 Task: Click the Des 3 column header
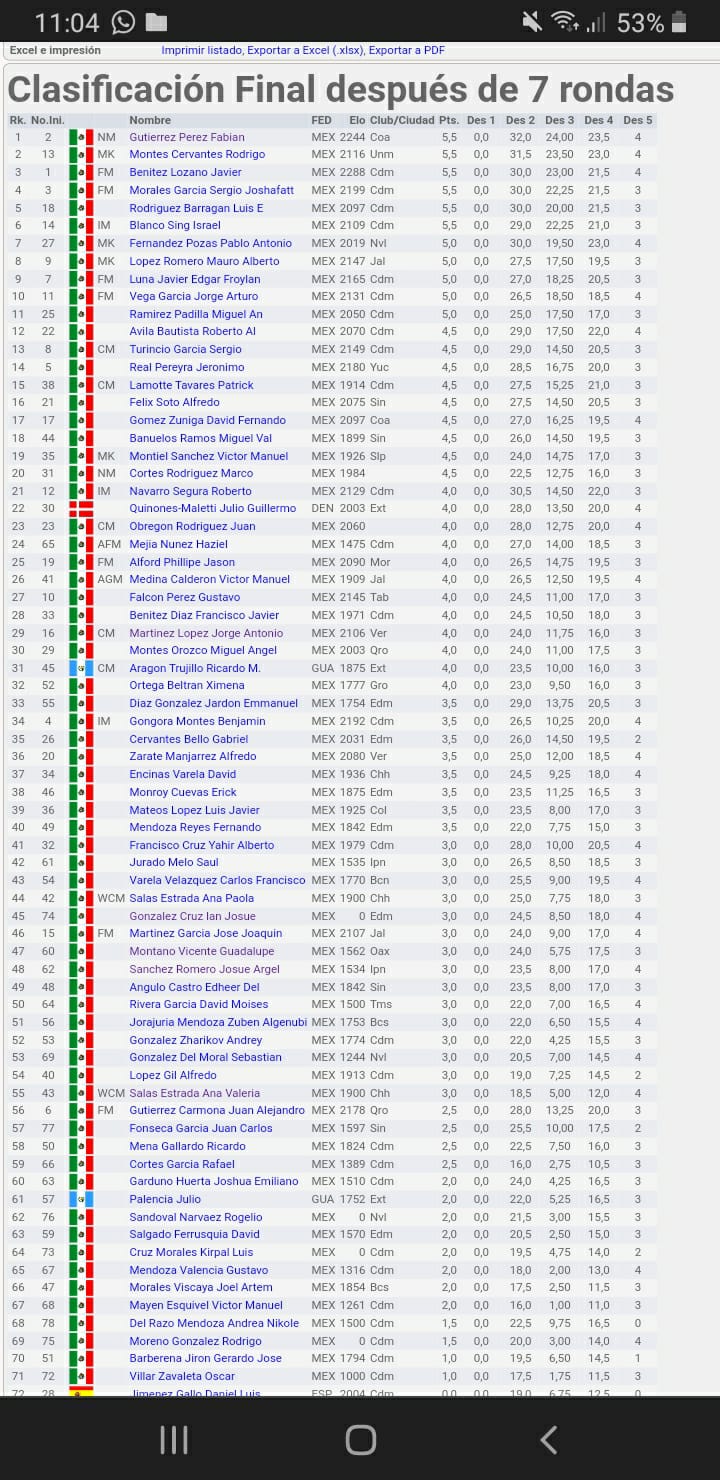(559, 120)
